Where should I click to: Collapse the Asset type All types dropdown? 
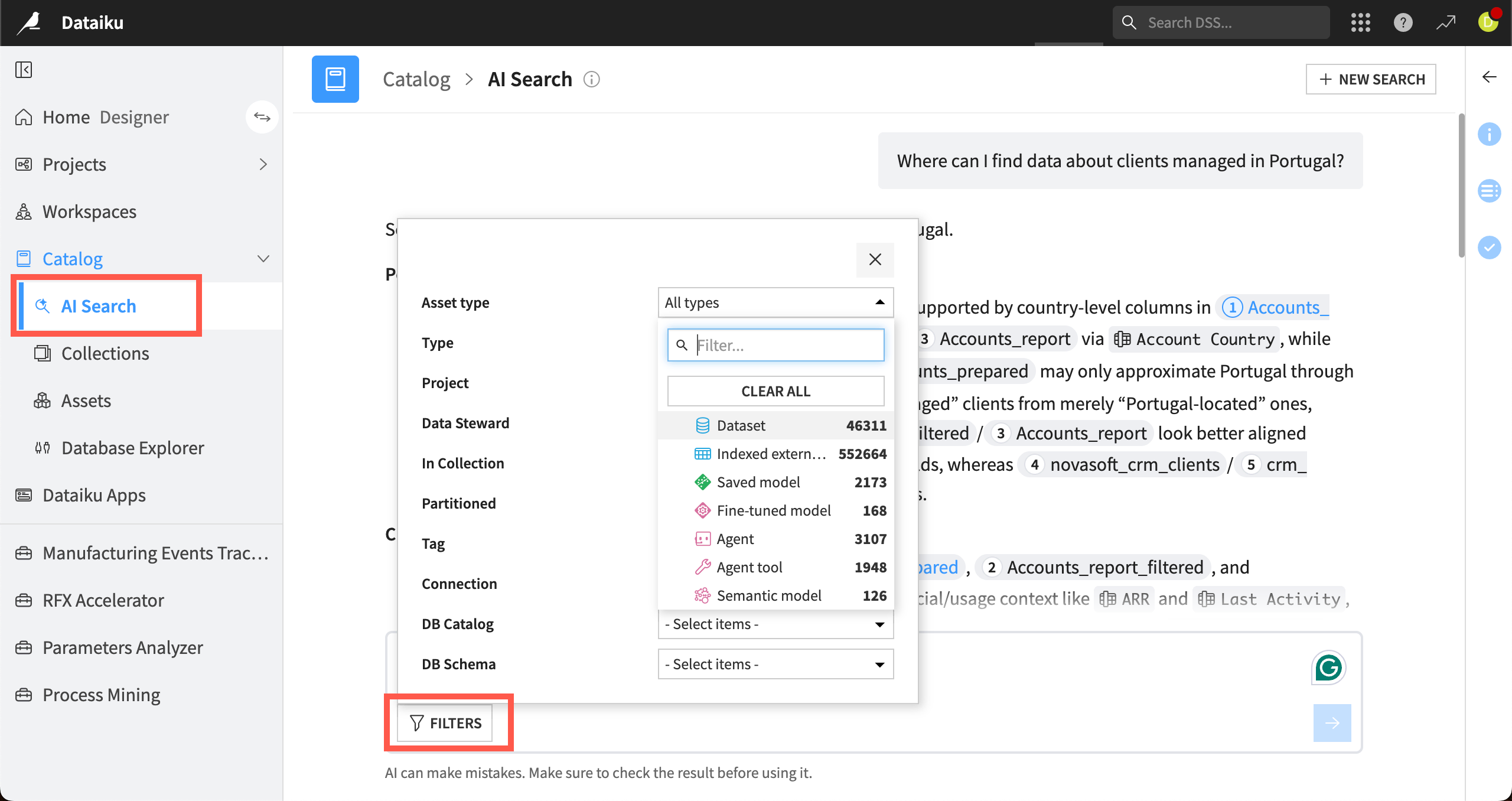click(775, 302)
